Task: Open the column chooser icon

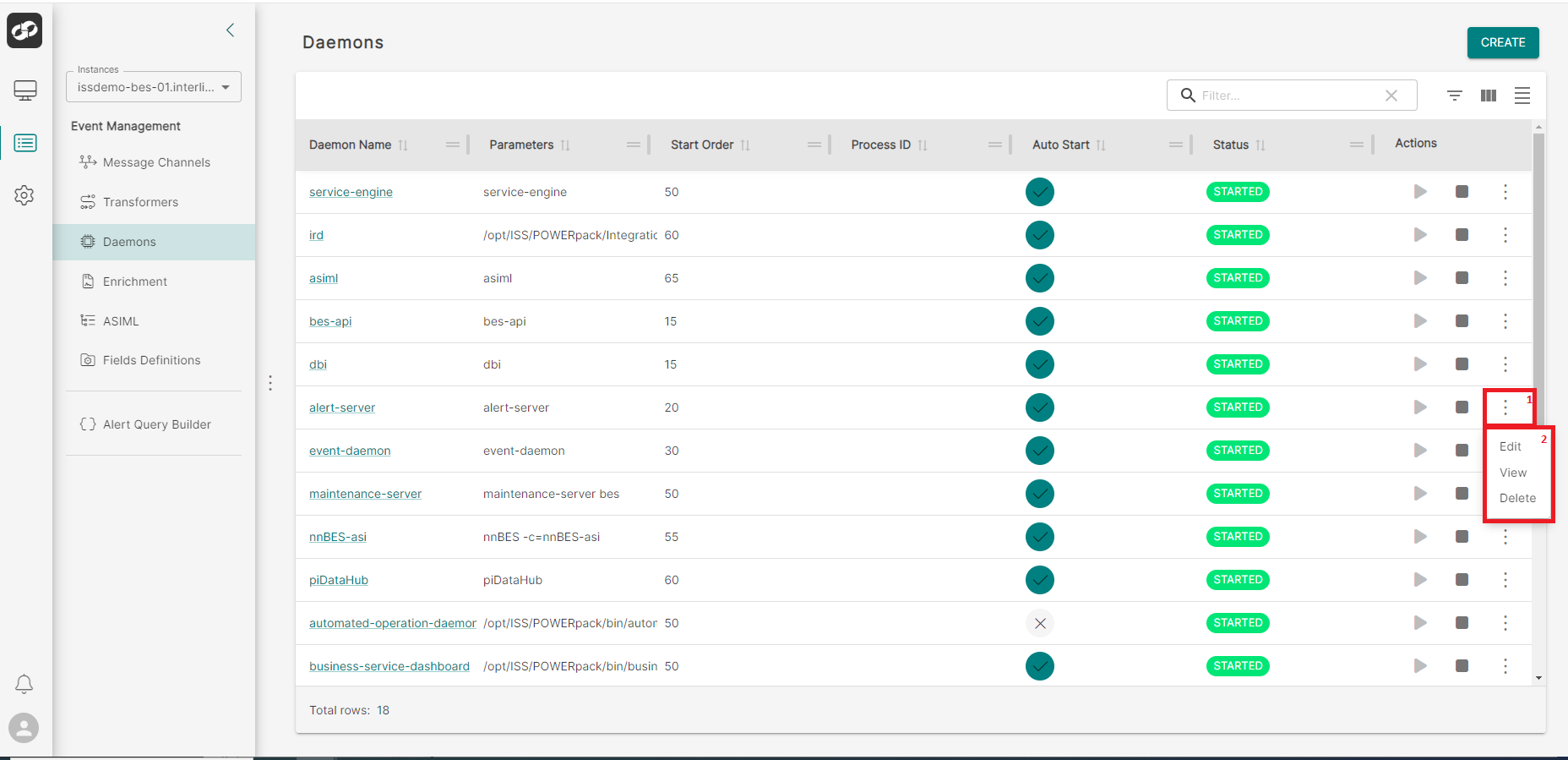Action: coord(1489,96)
